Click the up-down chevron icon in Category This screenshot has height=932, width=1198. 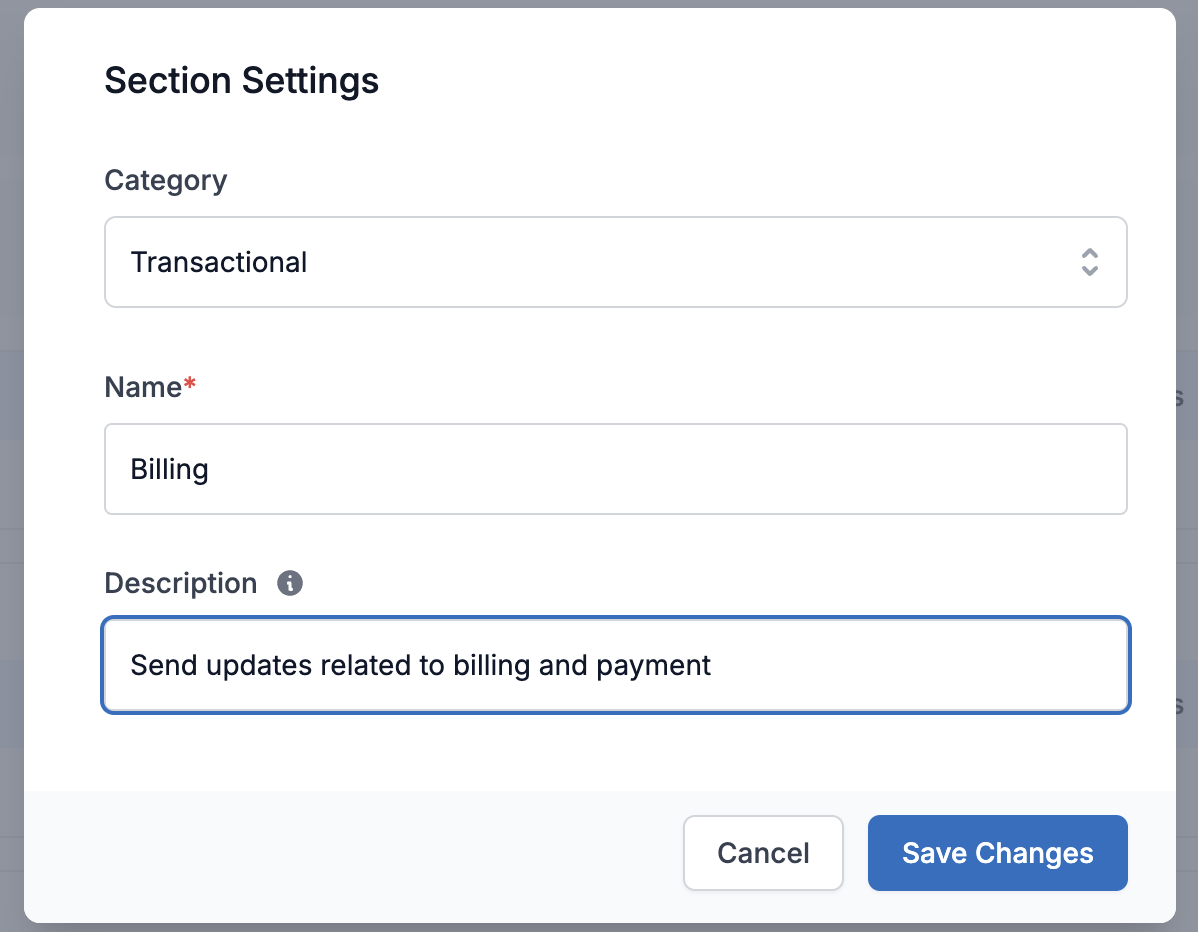pos(1089,262)
